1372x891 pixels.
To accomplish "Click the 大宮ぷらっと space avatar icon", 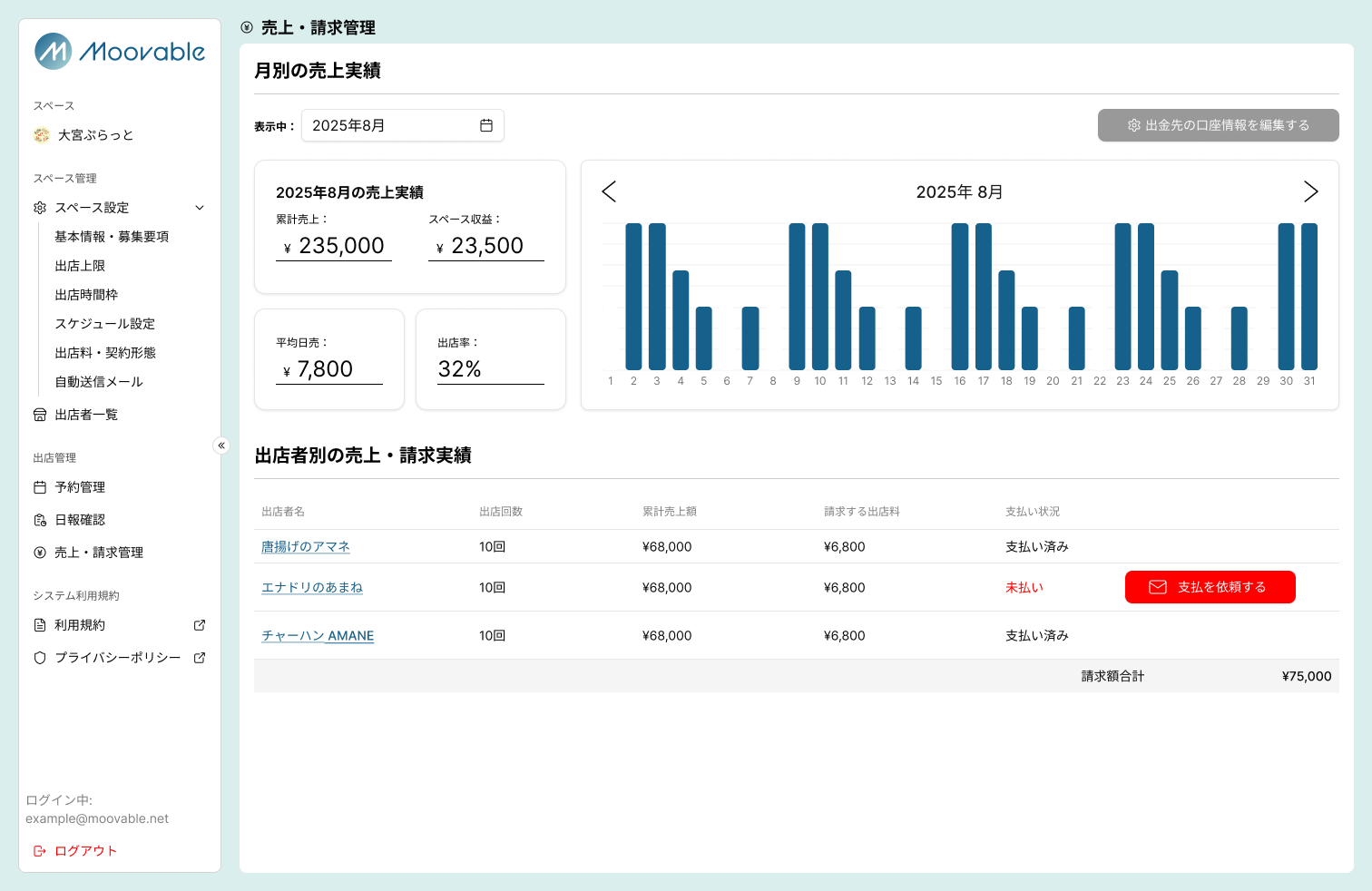I will (x=41, y=135).
